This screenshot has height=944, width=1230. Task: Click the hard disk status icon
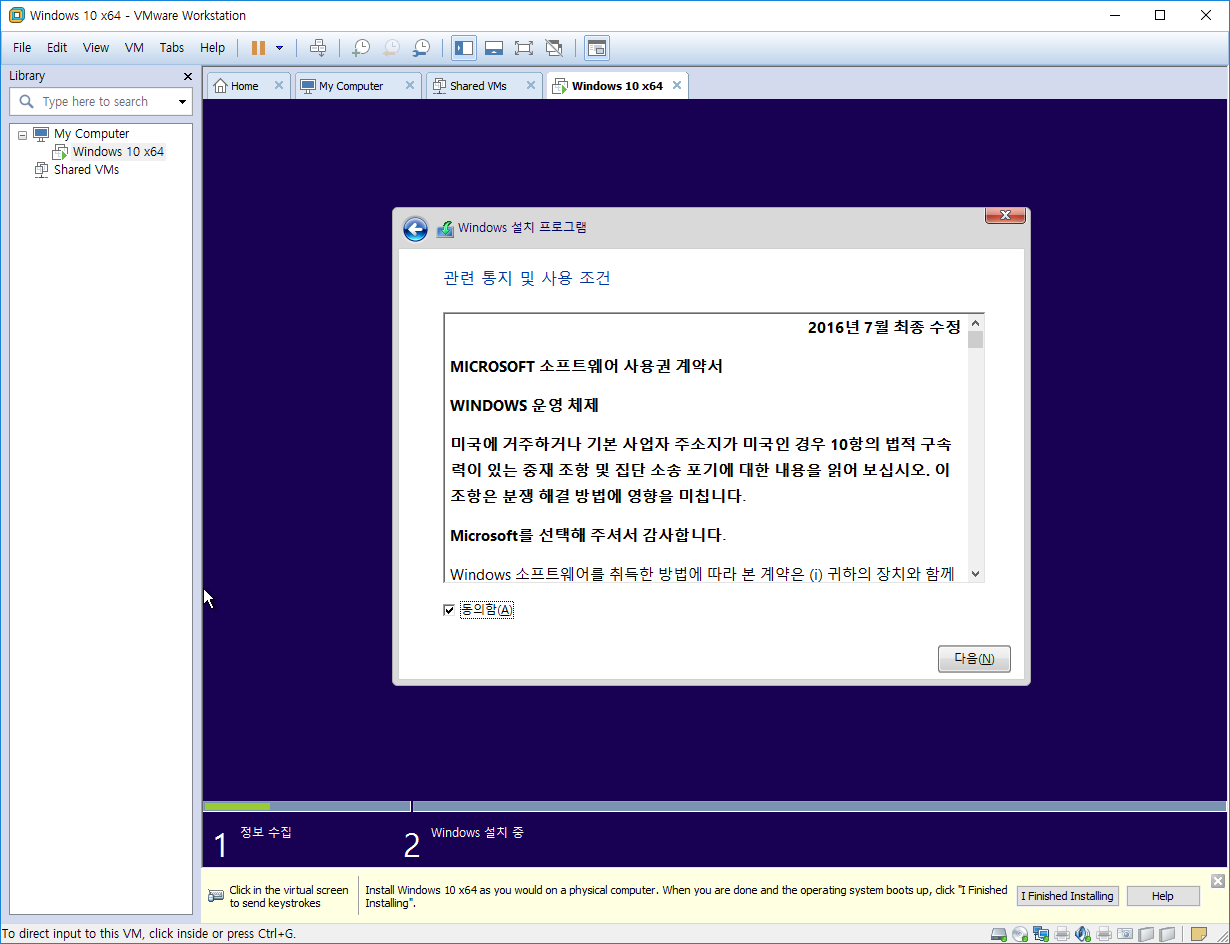998,934
